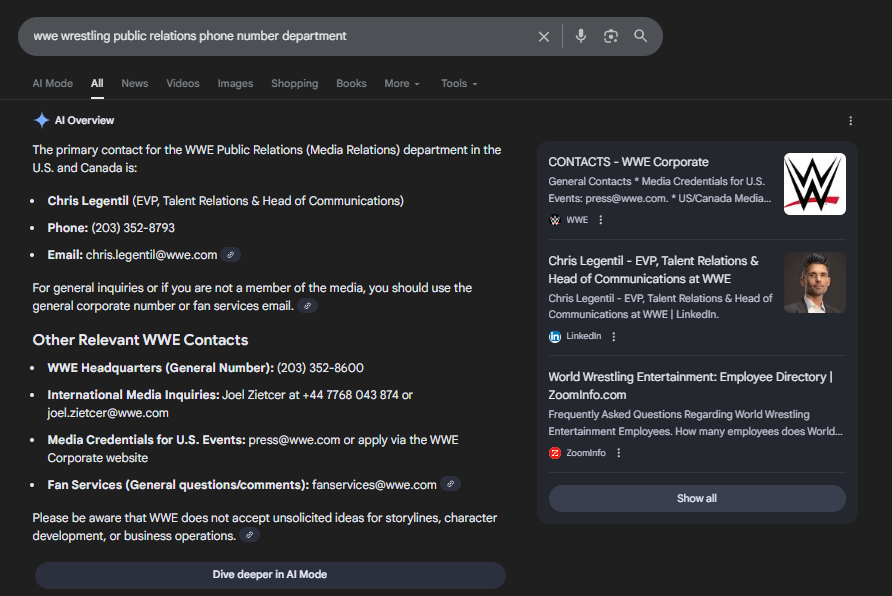892x596 pixels.
Task: Click the LinkedIn source name label
Action: [x=584, y=336]
